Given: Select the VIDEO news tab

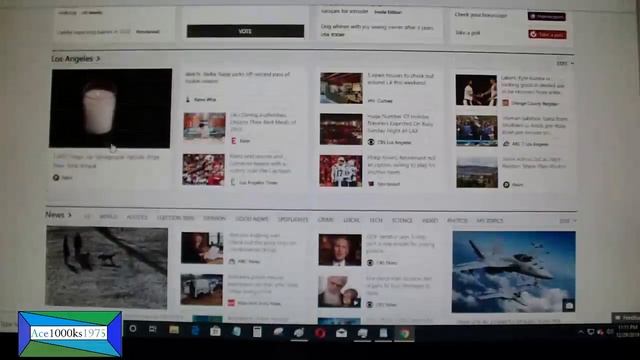Looking at the screenshot, I should tap(430, 221).
